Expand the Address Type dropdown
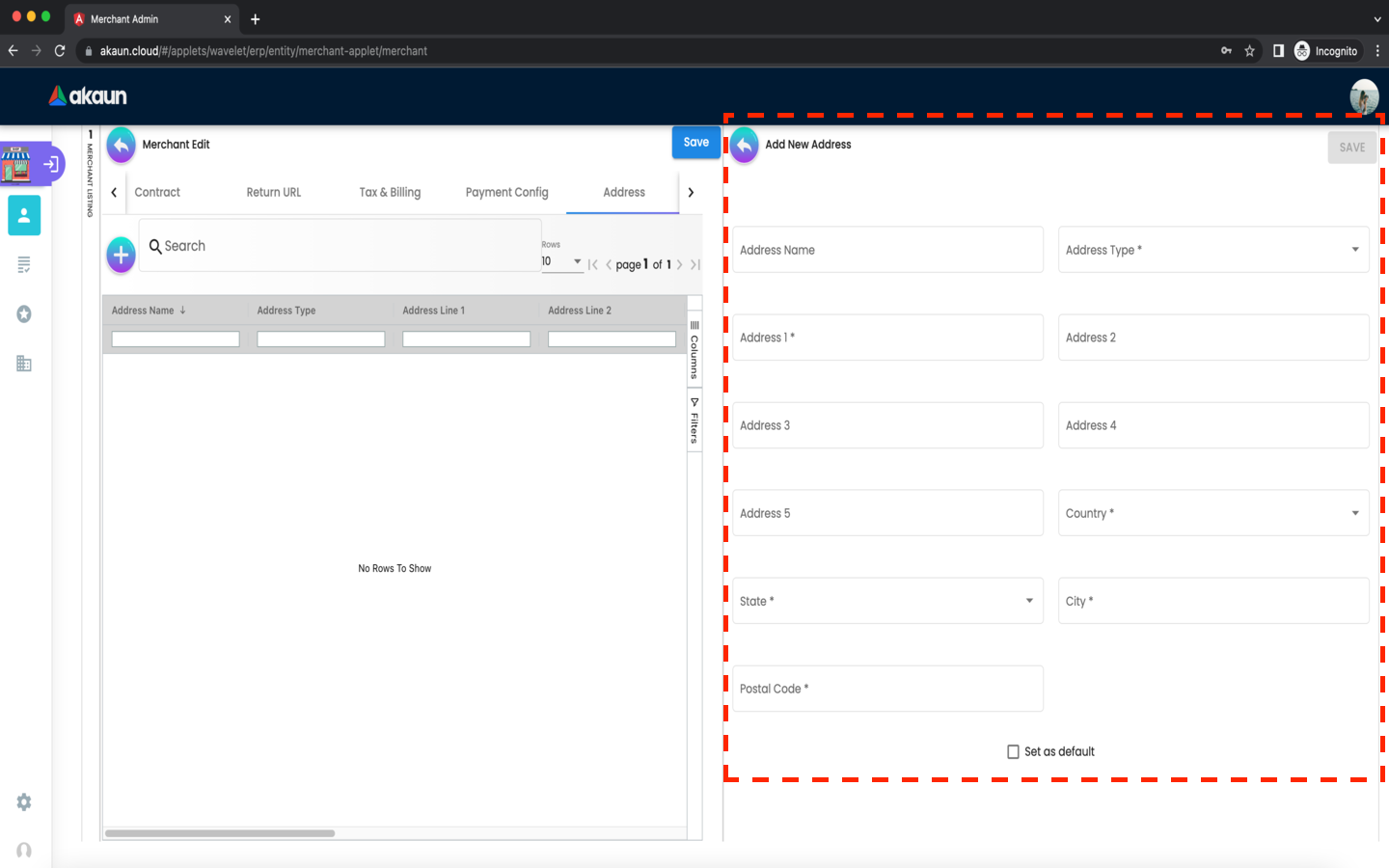The height and width of the screenshot is (868, 1389). pos(1212,250)
